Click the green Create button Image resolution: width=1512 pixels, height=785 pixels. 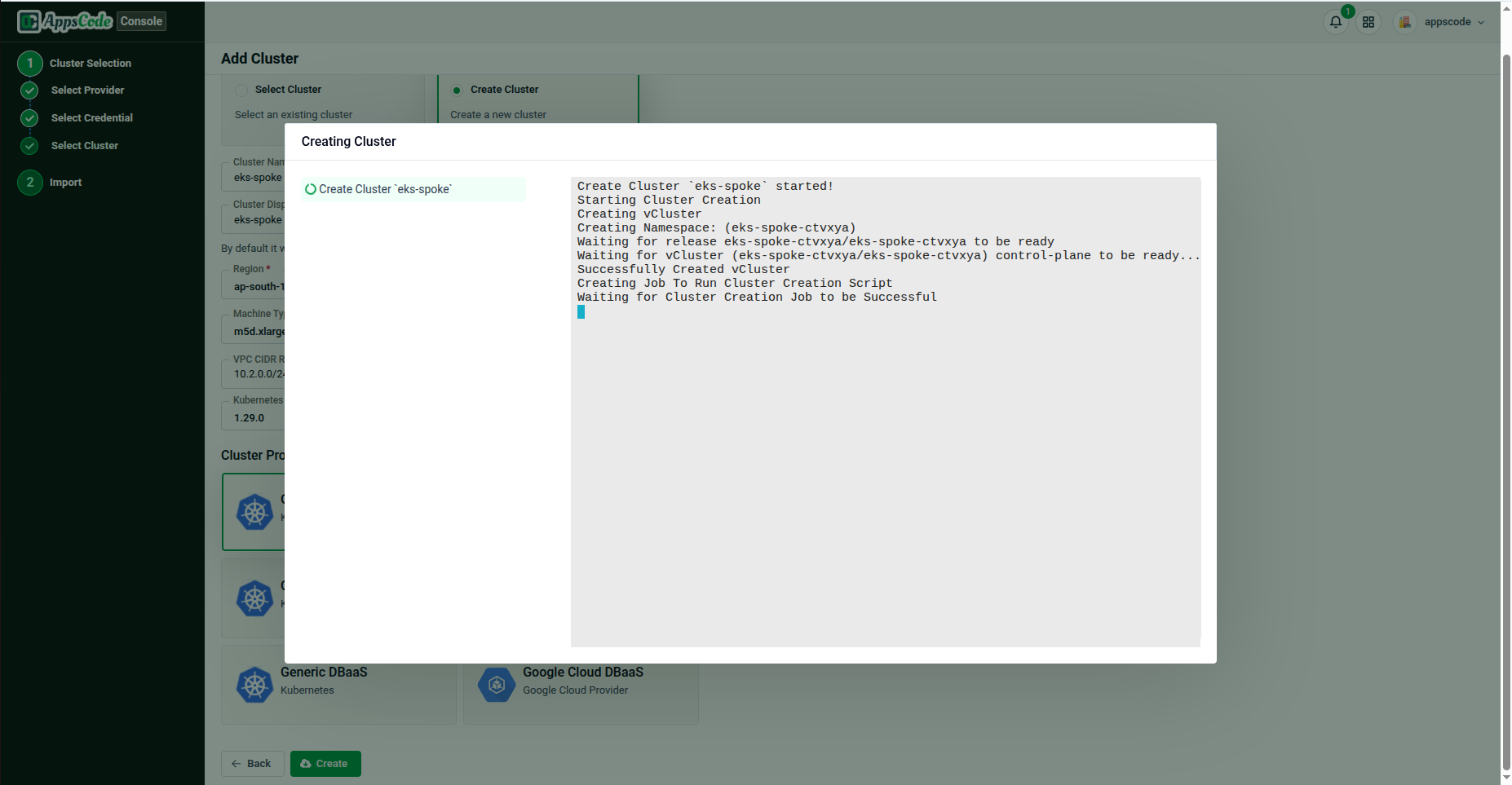point(325,764)
